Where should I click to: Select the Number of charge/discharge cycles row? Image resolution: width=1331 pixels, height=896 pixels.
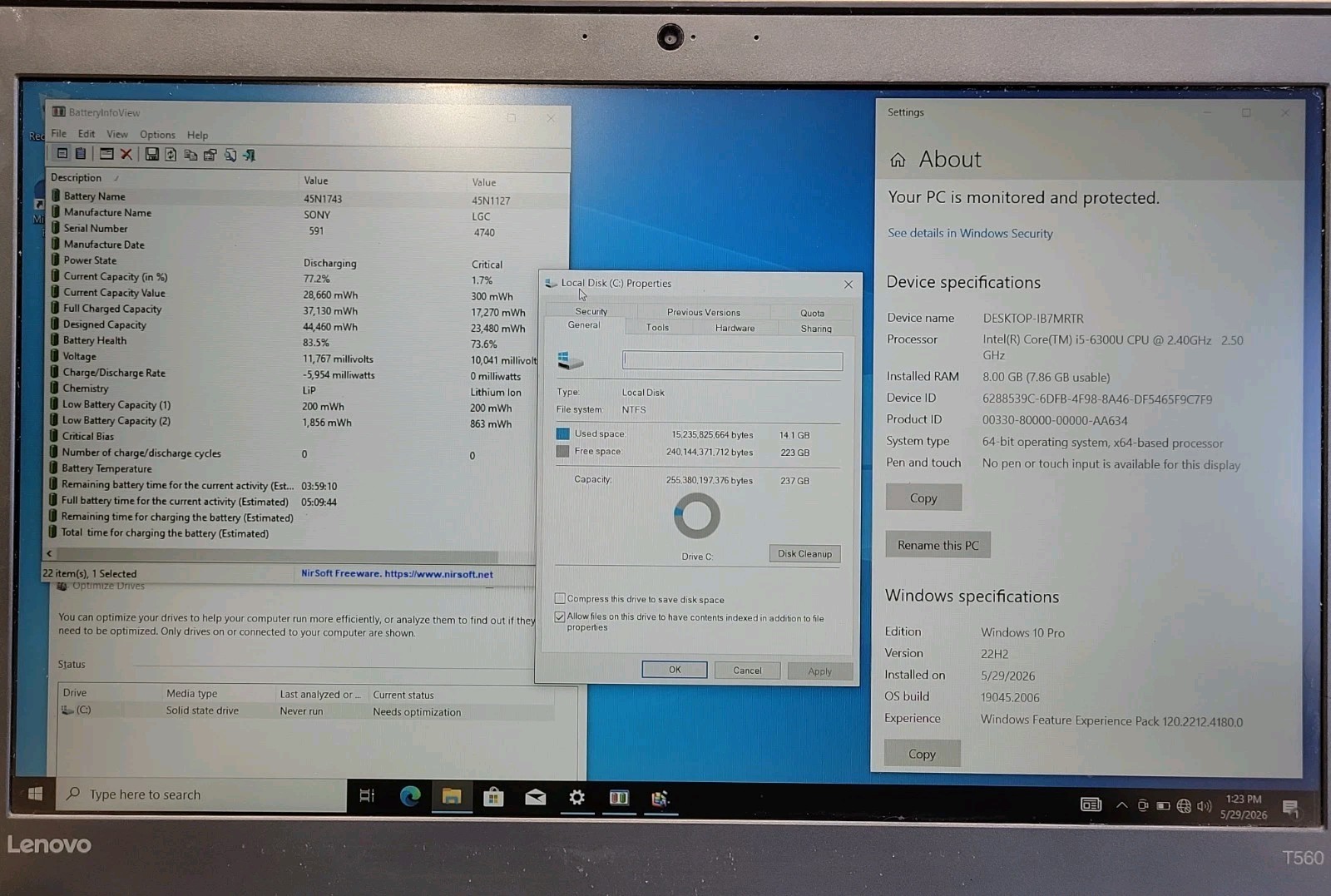pos(291,453)
